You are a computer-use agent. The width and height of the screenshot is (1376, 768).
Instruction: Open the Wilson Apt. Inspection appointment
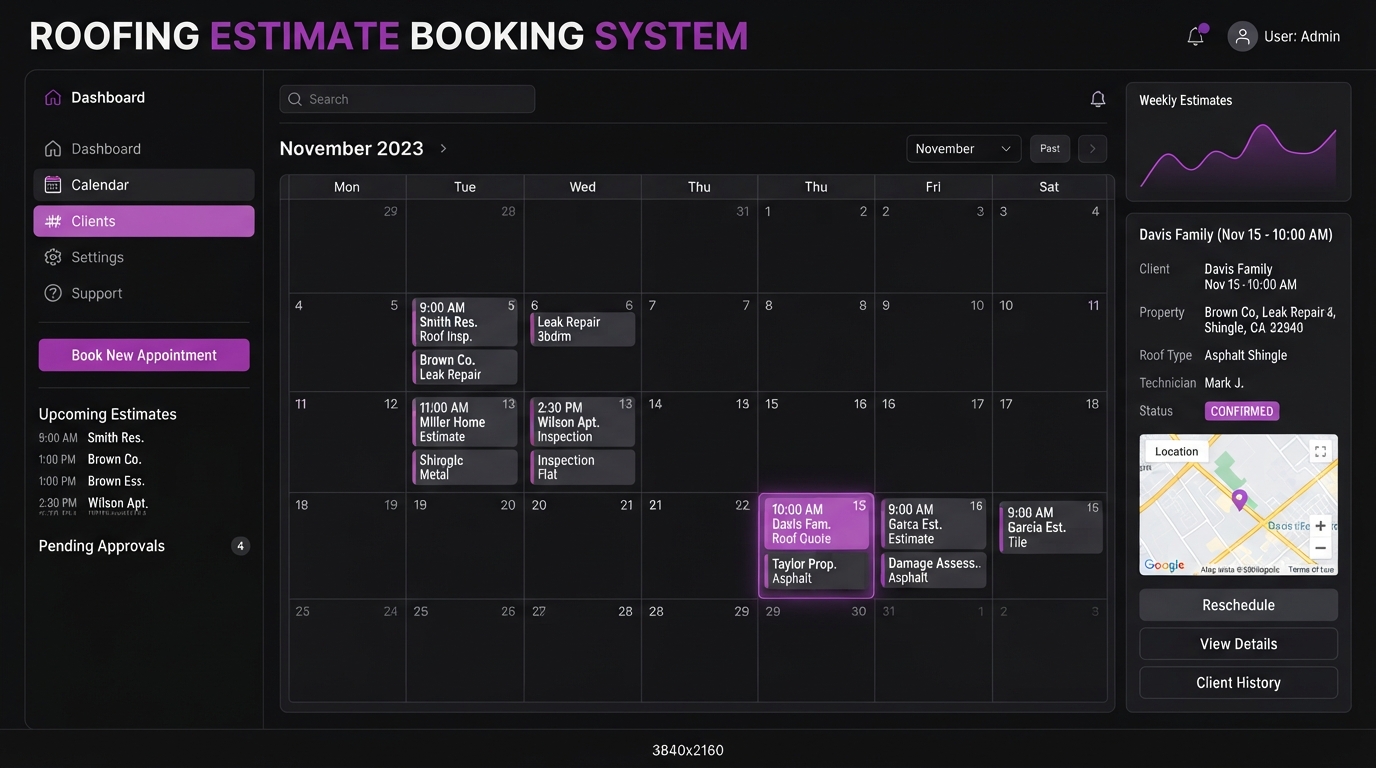pyautogui.click(x=582, y=422)
